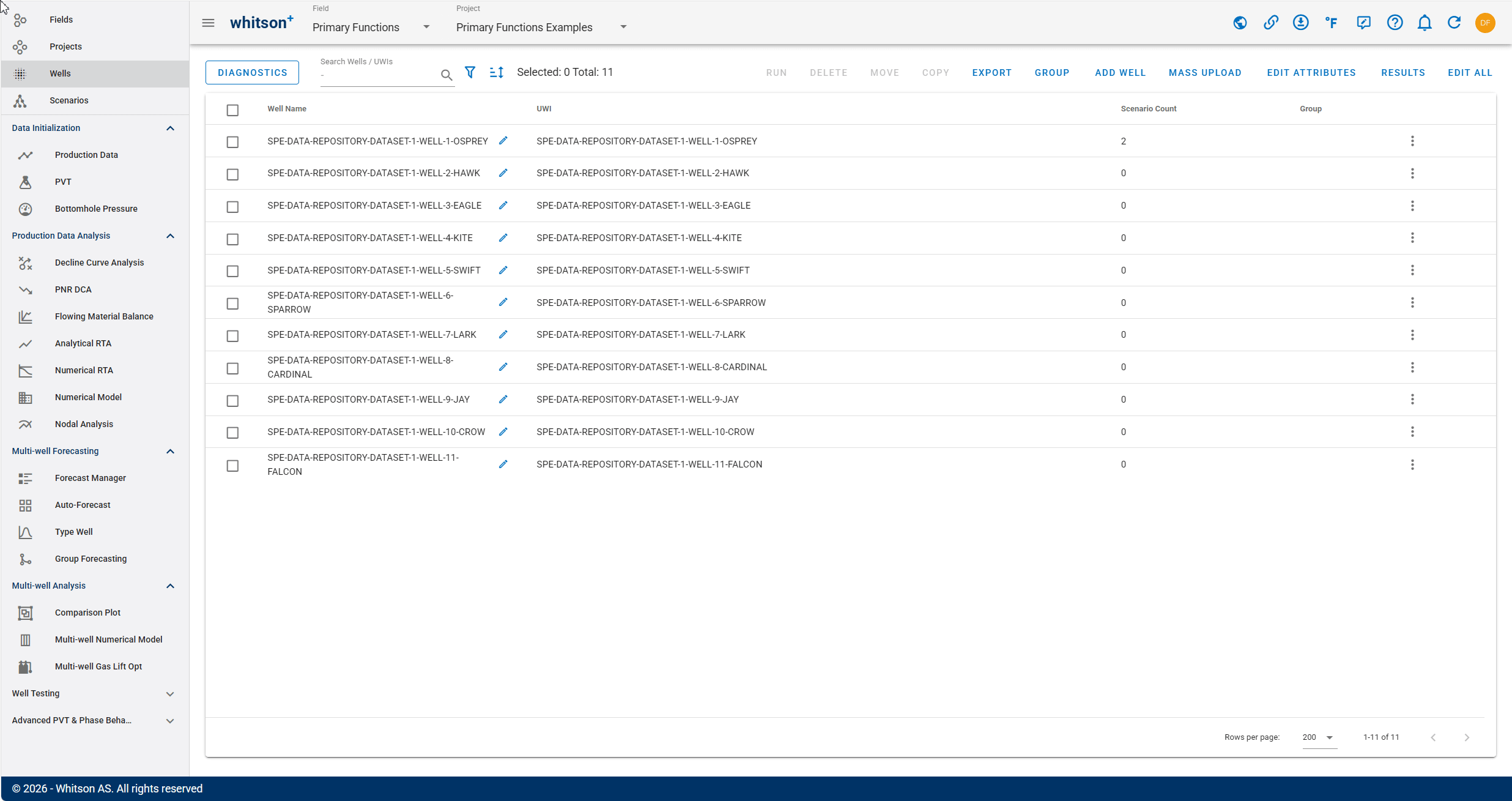Click the Scenario Count column header
The width and height of the screenshot is (1512, 801).
point(1148,109)
